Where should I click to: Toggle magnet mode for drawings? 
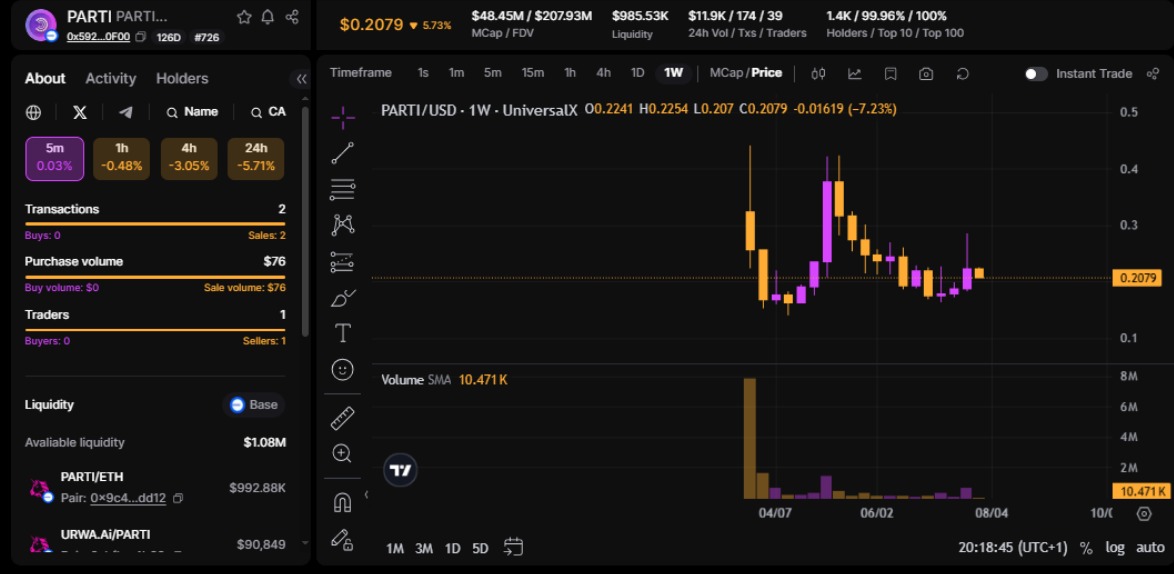(x=342, y=503)
